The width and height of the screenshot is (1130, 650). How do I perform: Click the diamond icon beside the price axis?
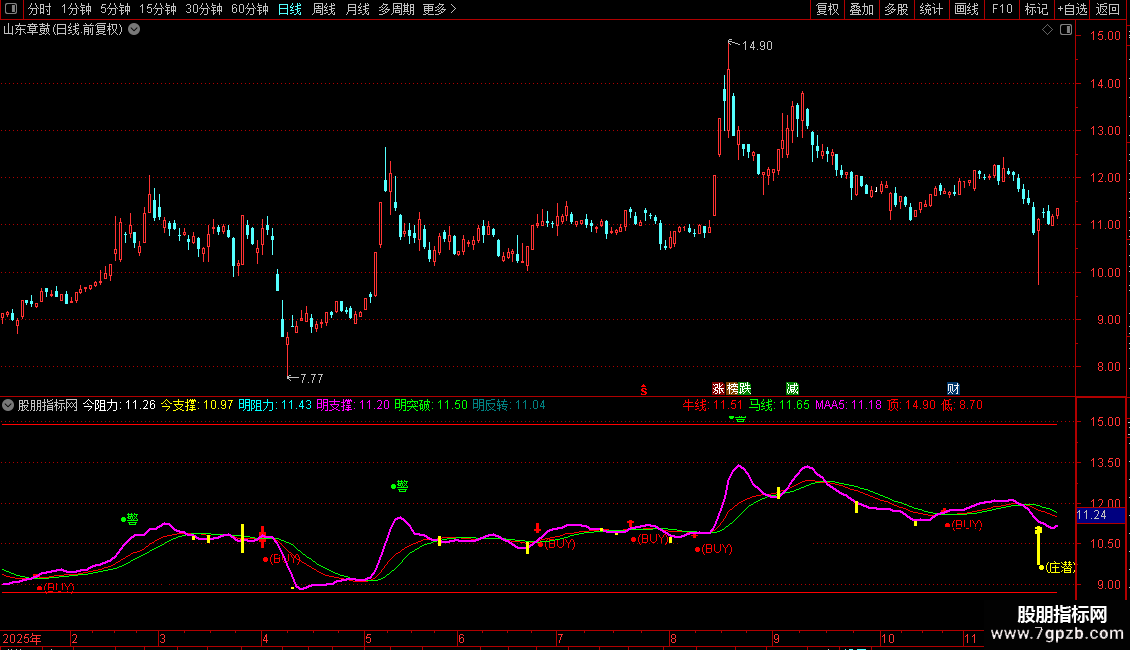coord(1048,30)
